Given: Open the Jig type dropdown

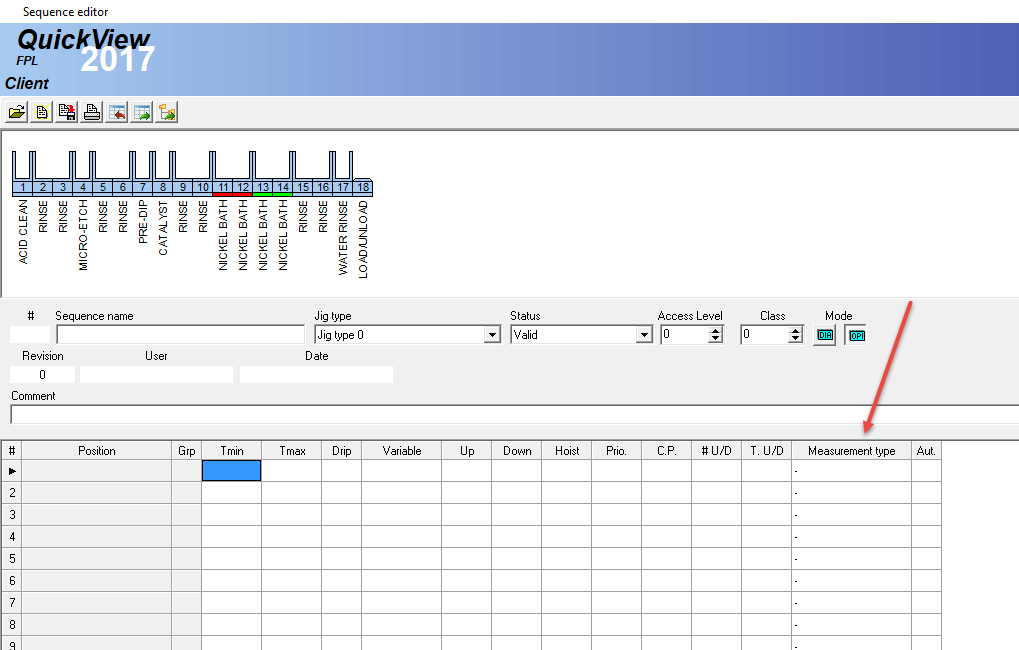Looking at the screenshot, I should tap(492, 334).
